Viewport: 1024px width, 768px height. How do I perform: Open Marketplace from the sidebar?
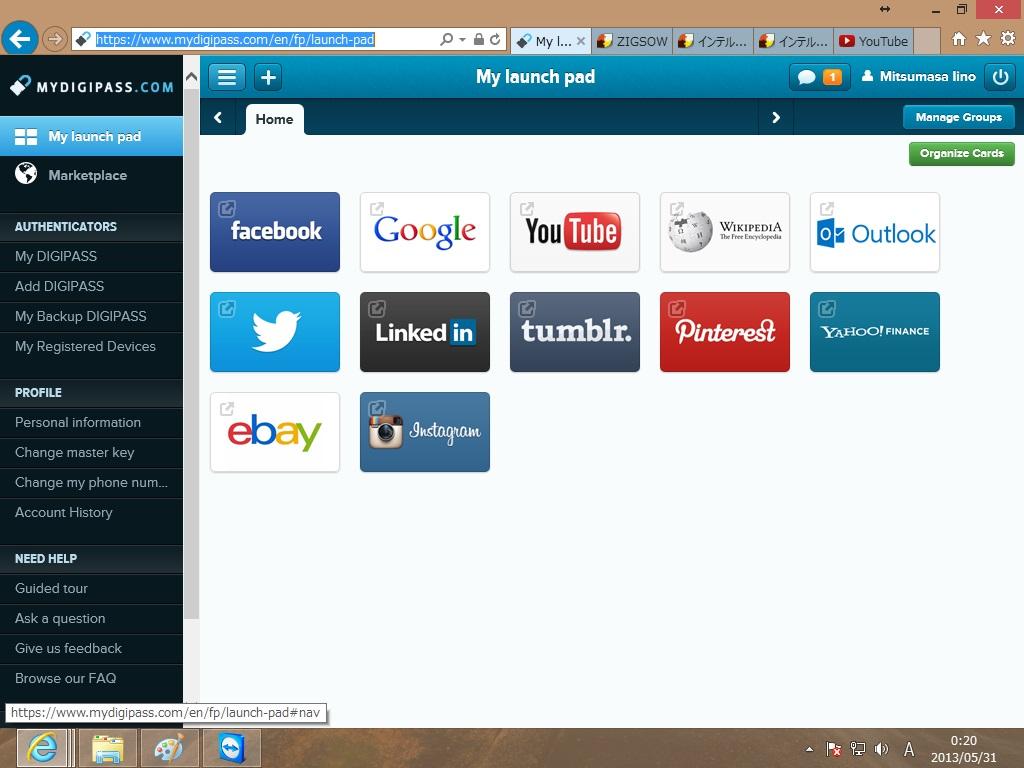click(91, 175)
